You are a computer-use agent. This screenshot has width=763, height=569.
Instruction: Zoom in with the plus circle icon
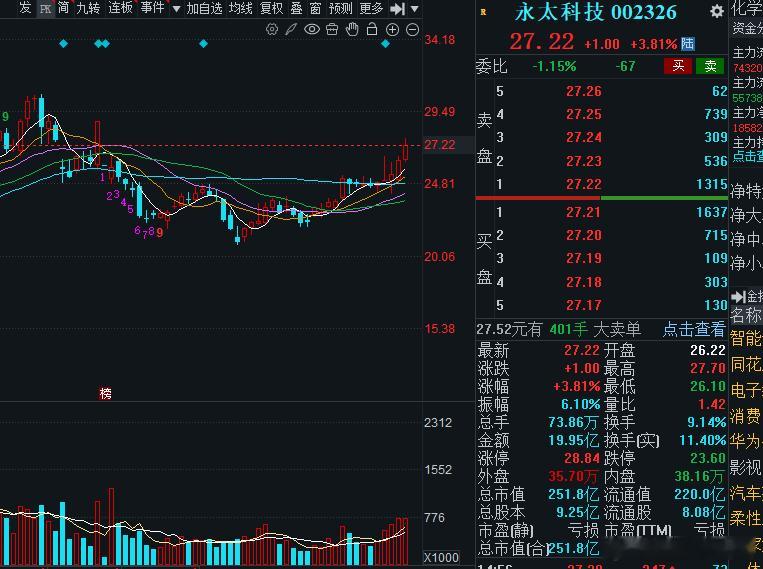(392, 30)
